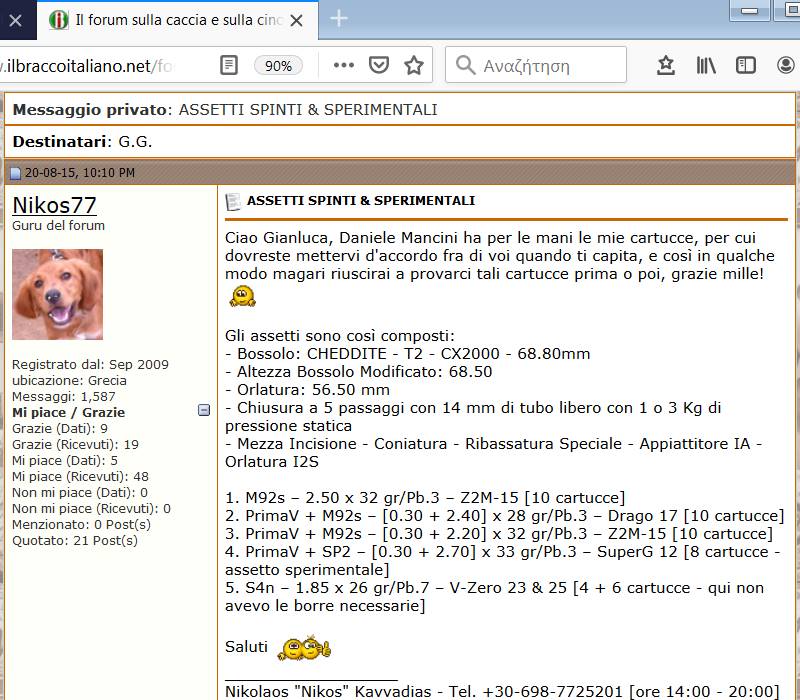The width and height of the screenshot is (800, 700).
Task: Click 'Mi piace (Dati): 5' entry
Action: coord(65,460)
